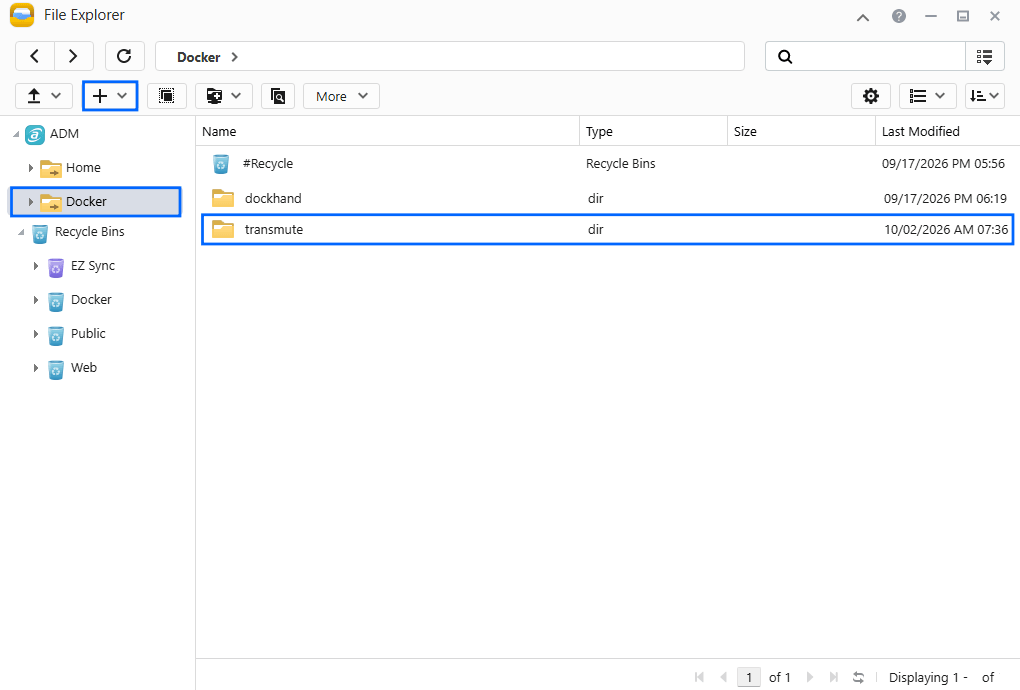Open the remote folder mount dropdown
Screen dimensions: 1020x690
224,96
